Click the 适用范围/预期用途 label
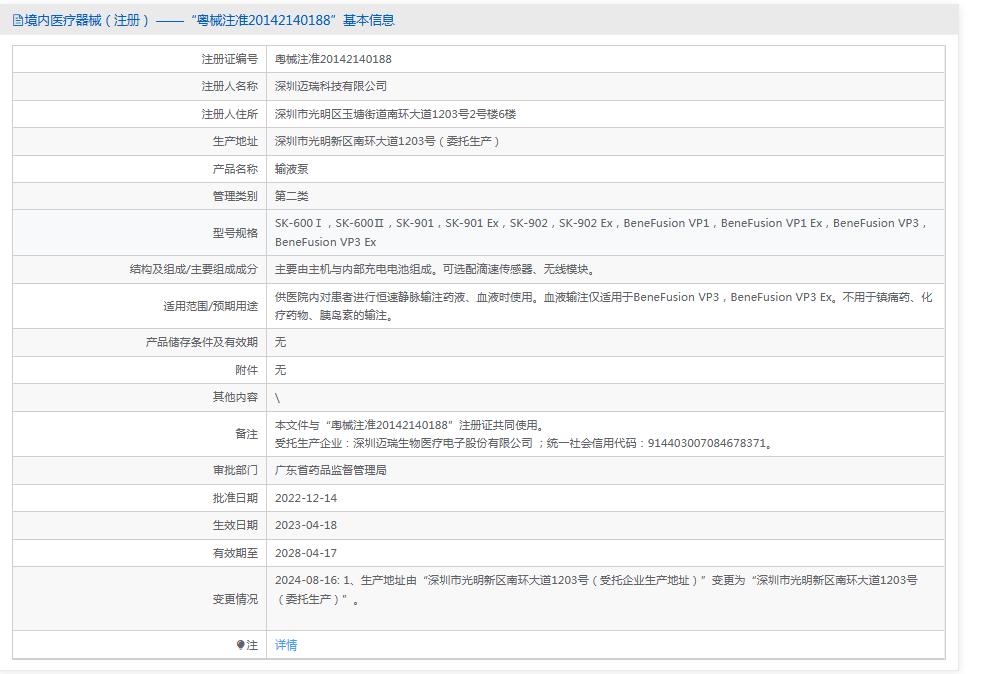Screen dimensions: 982x674 click(210, 306)
